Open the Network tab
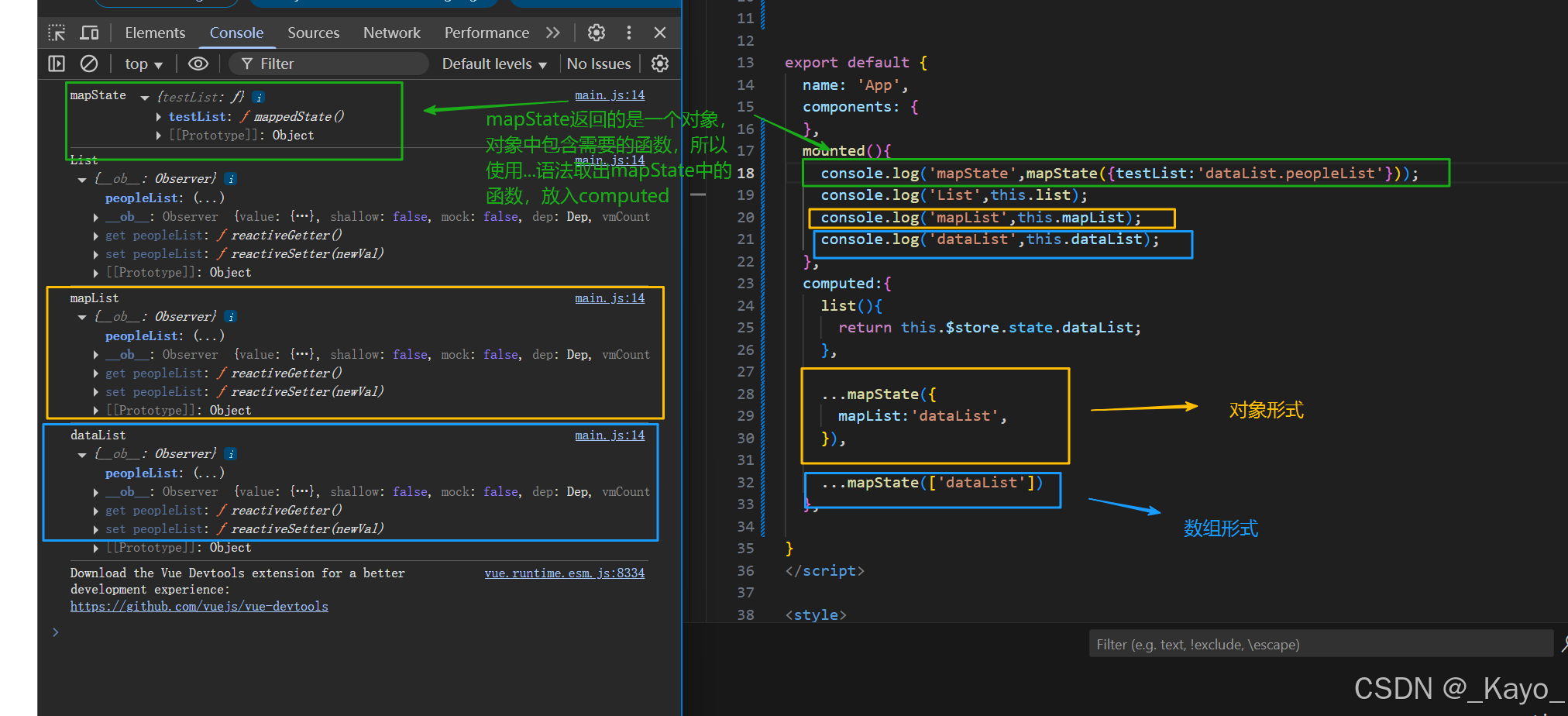 [x=392, y=33]
